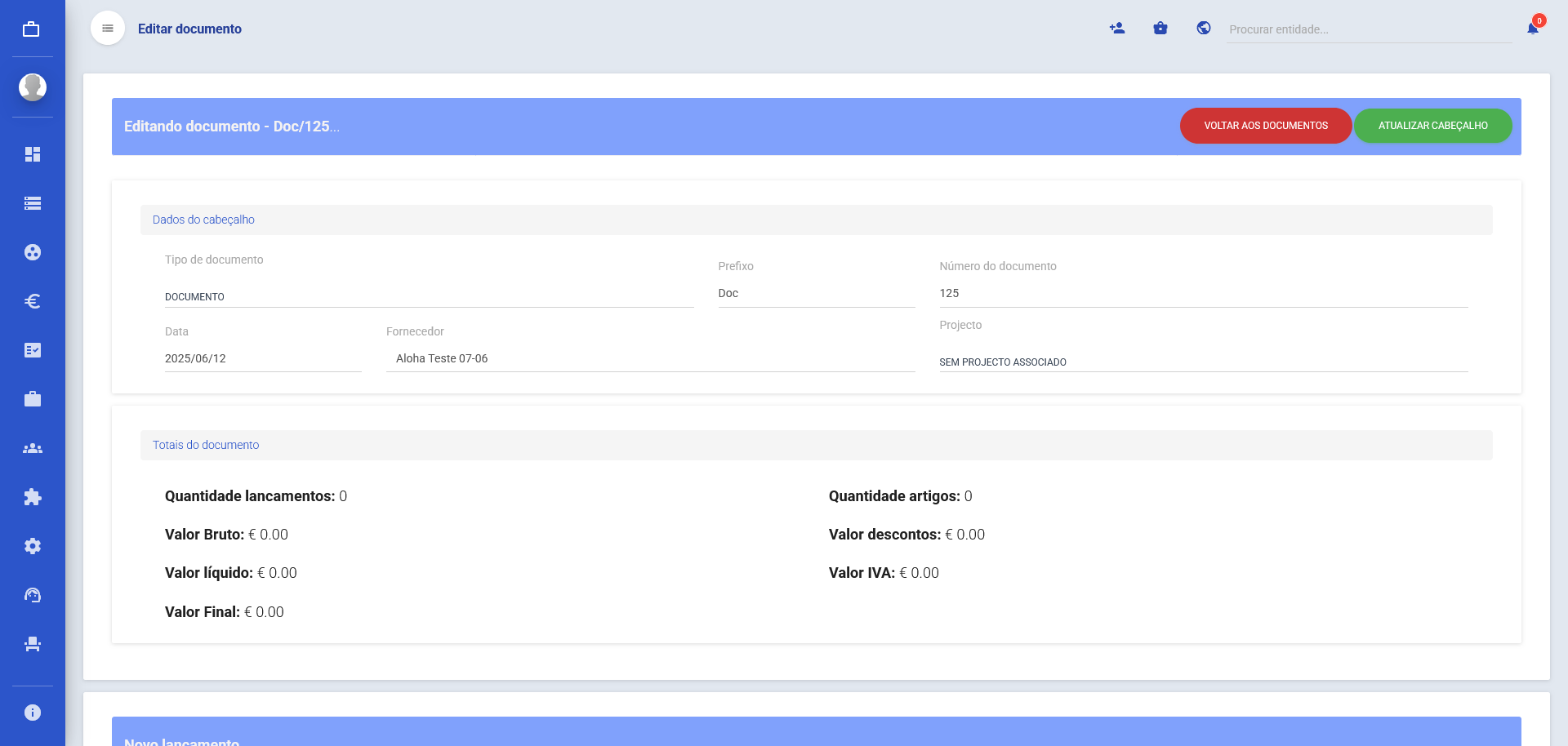Image resolution: width=1568 pixels, height=746 pixels.
Task: Open the Projecto dropdown
Action: 1203,362
